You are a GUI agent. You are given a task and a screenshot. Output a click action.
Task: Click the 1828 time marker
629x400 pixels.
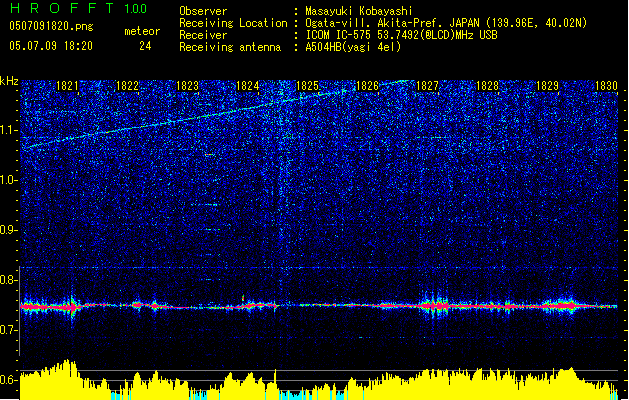pos(487,86)
